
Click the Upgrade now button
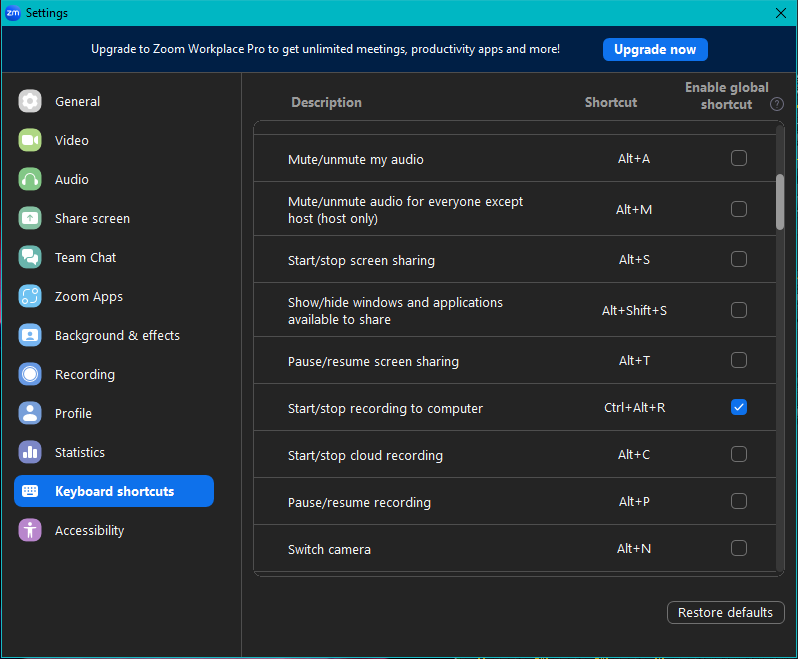coord(655,49)
